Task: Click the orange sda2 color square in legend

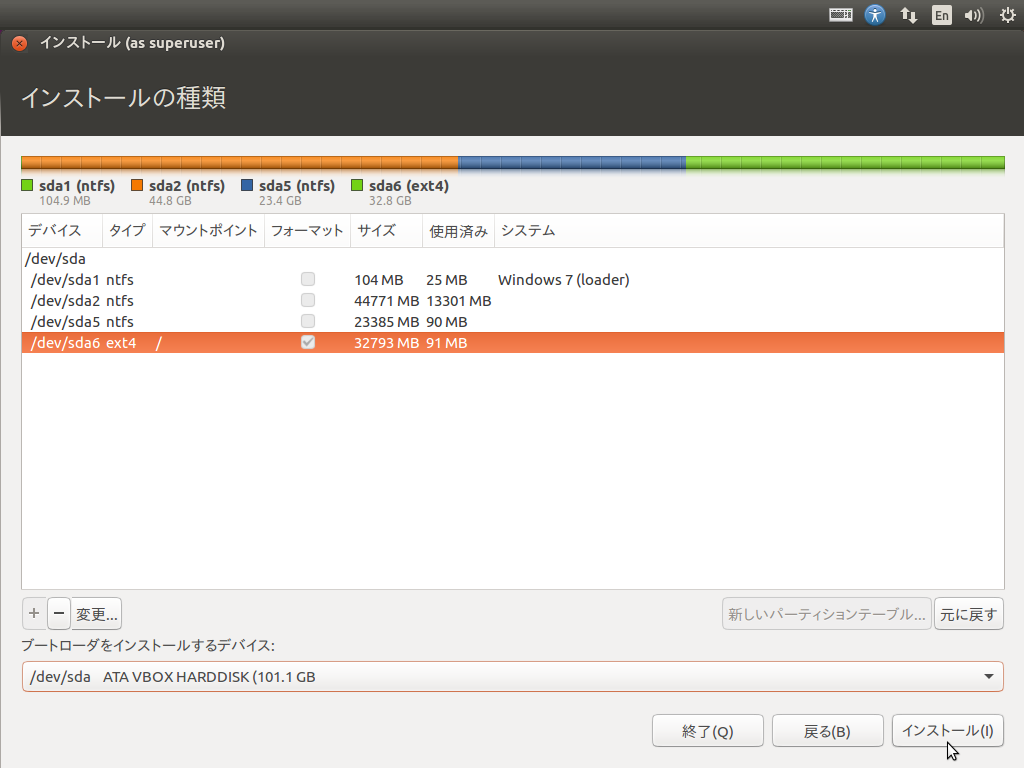Action: [x=137, y=185]
